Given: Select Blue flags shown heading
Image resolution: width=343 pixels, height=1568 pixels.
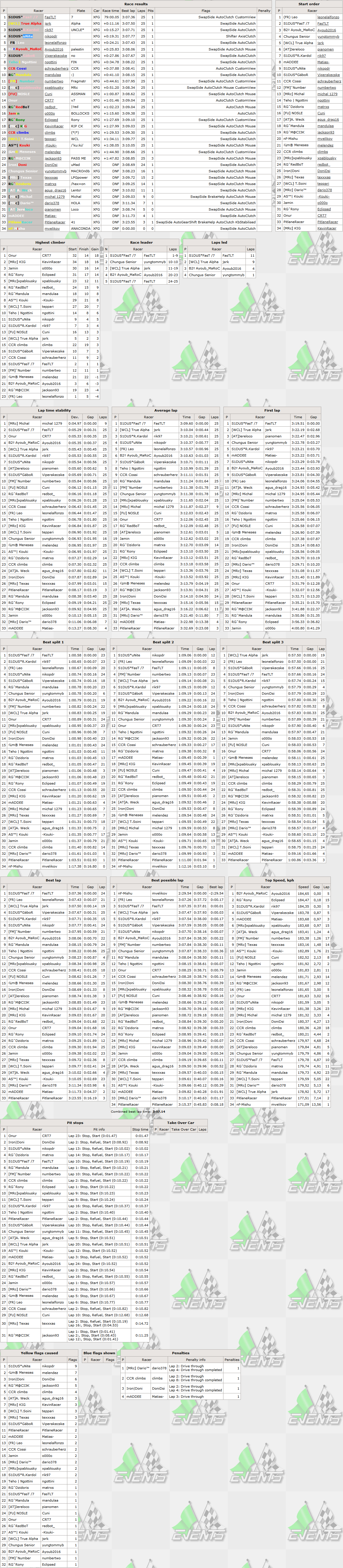Looking at the screenshot, I should pyautogui.click(x=99, y=1352).
